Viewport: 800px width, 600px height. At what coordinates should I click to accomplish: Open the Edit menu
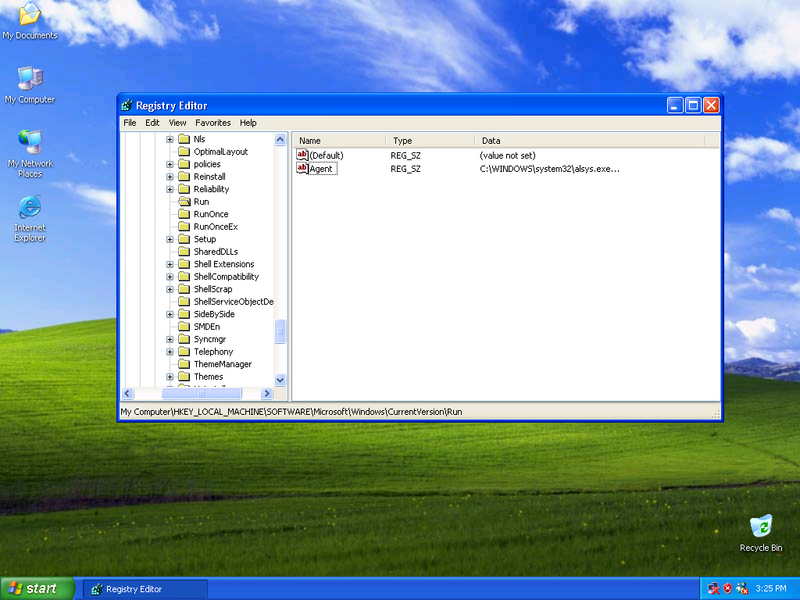(152, 123)
